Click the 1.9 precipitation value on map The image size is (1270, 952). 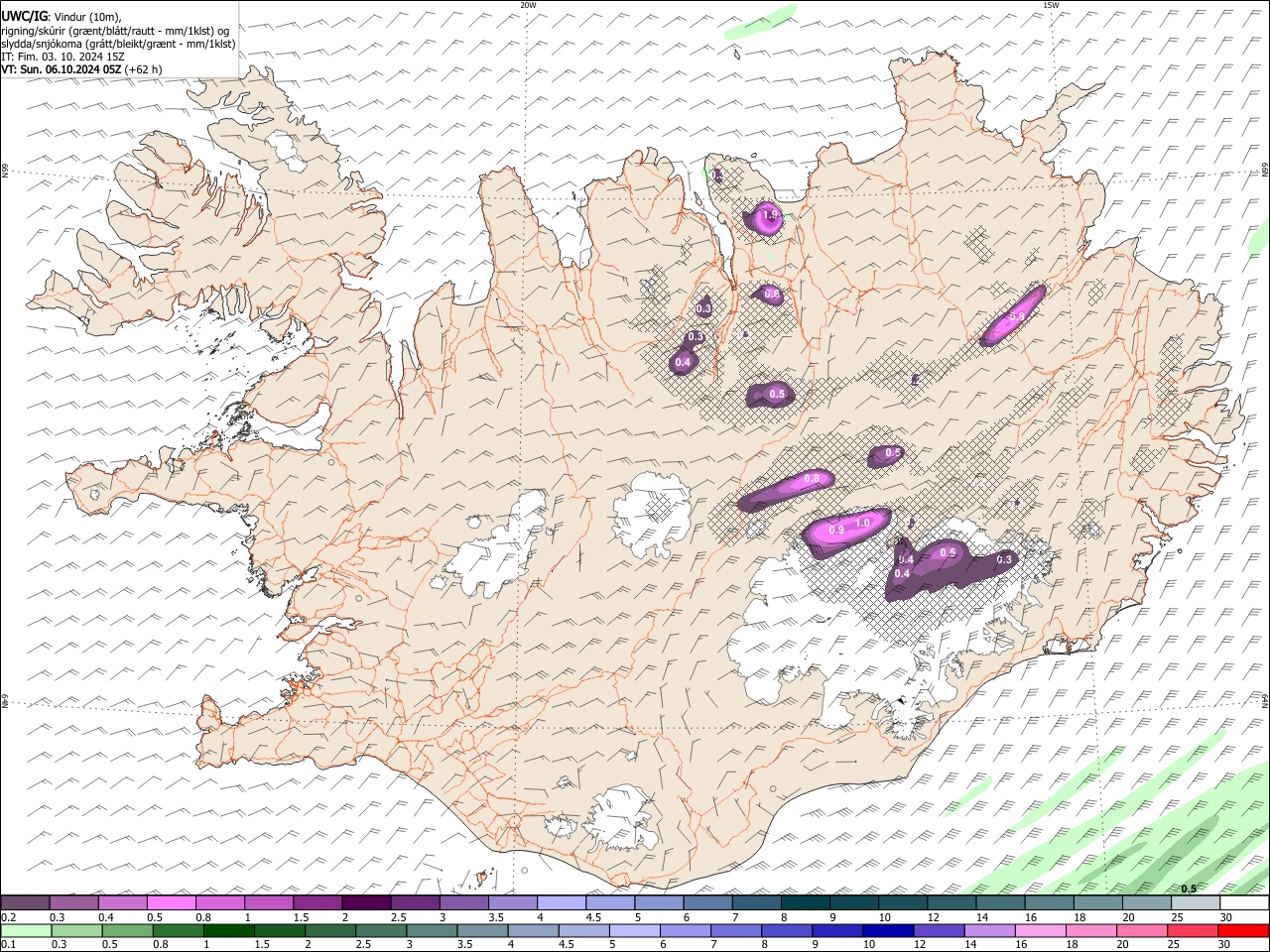coord(770,215)
